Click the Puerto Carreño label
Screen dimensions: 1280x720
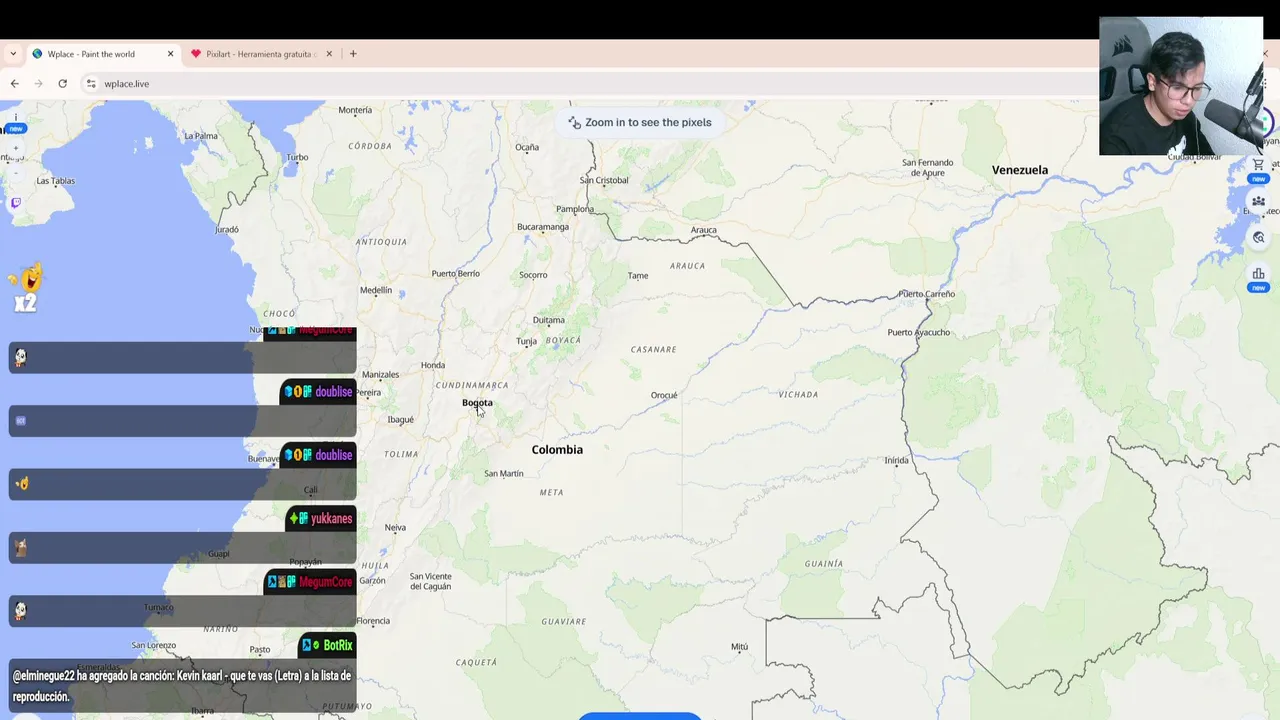pyautogui.click(x=927, y=294)
